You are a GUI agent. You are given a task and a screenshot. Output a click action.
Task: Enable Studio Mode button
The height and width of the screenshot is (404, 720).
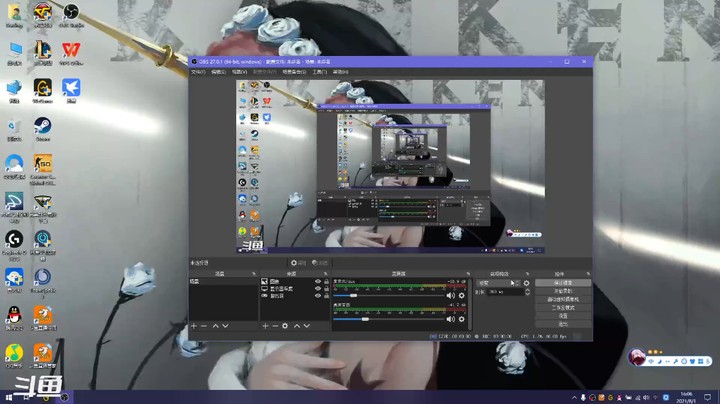(563, 308)
